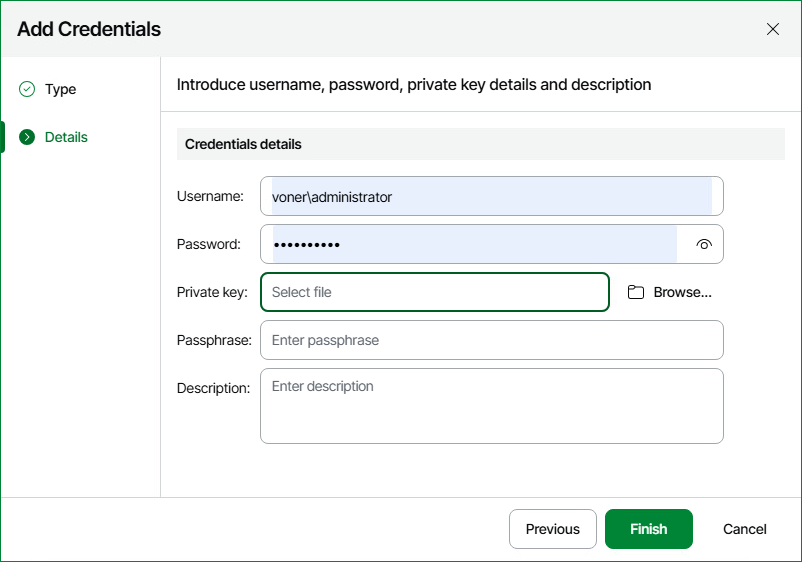Image resolution: width=802 pixels, height=562 pixels.
Task: Click the Credentials details section header
Action: click(x=480, y=144)
